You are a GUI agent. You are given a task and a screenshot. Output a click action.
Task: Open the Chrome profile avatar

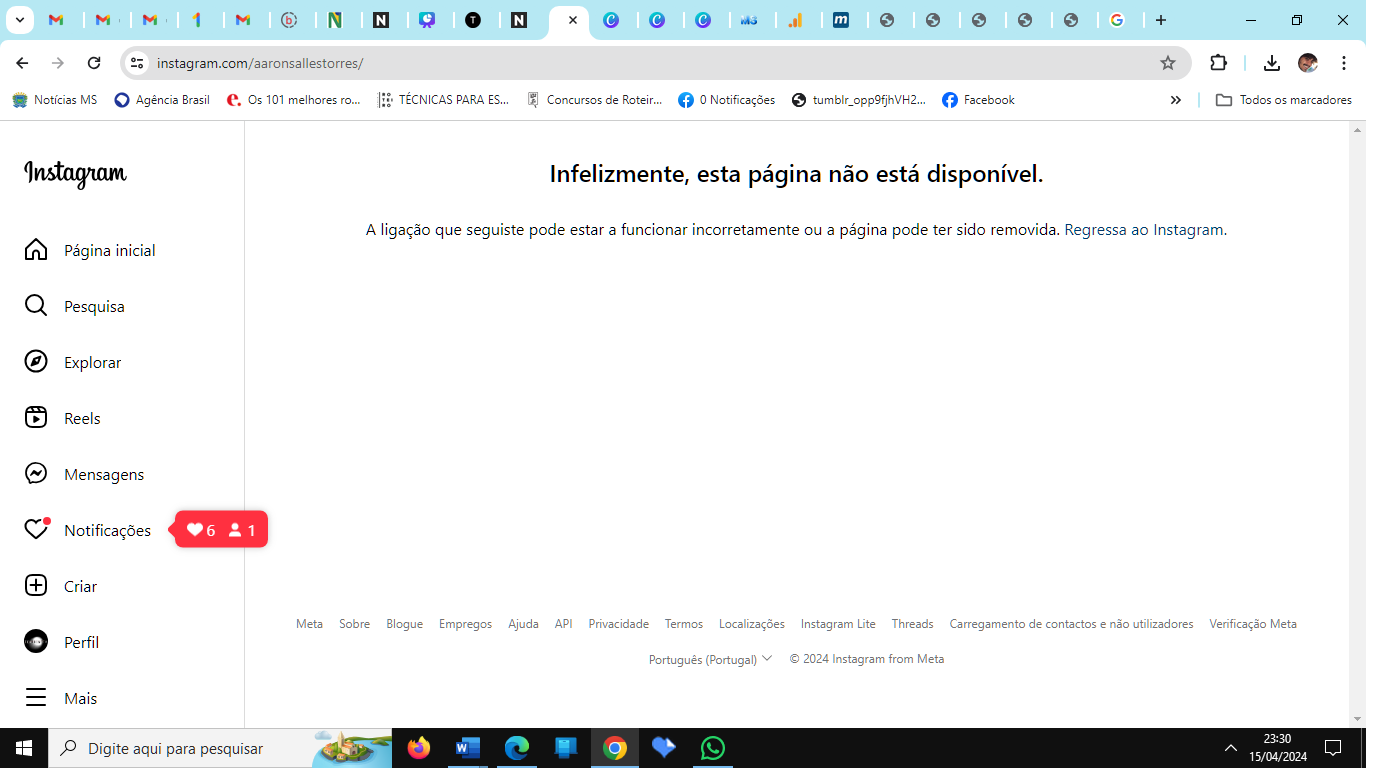1308,63
